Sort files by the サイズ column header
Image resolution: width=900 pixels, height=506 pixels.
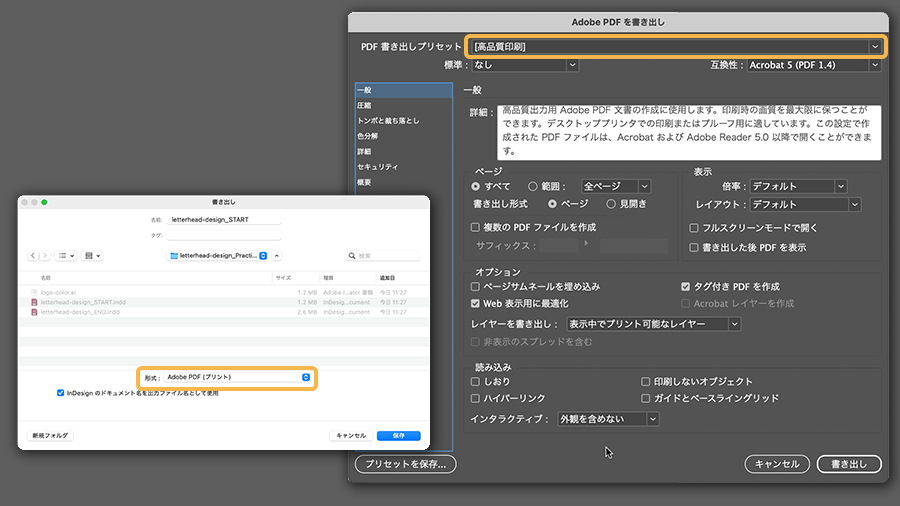pos(283,278)
